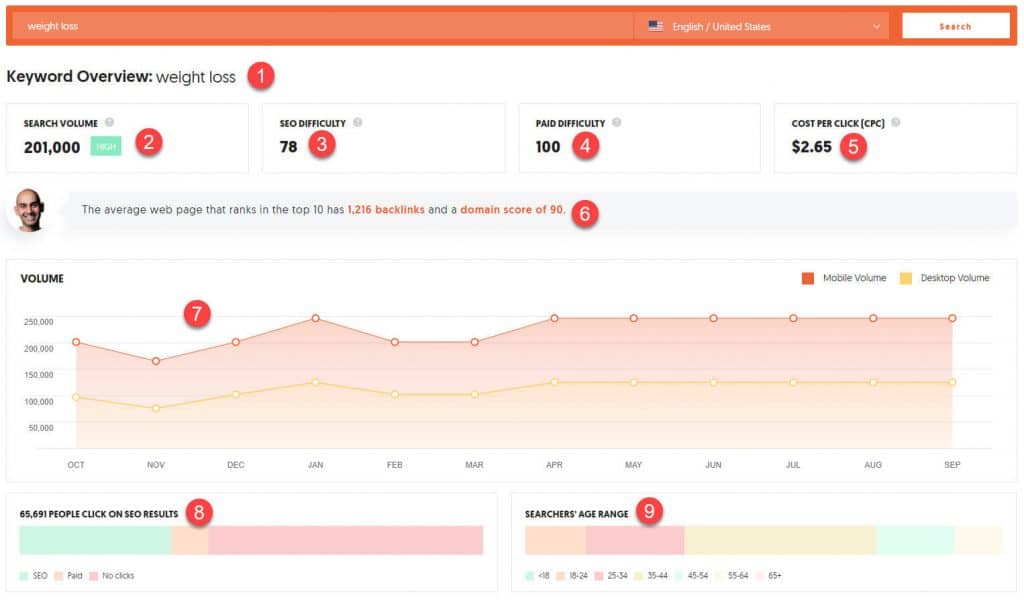Click the red number 7 annotation badge

197,314
